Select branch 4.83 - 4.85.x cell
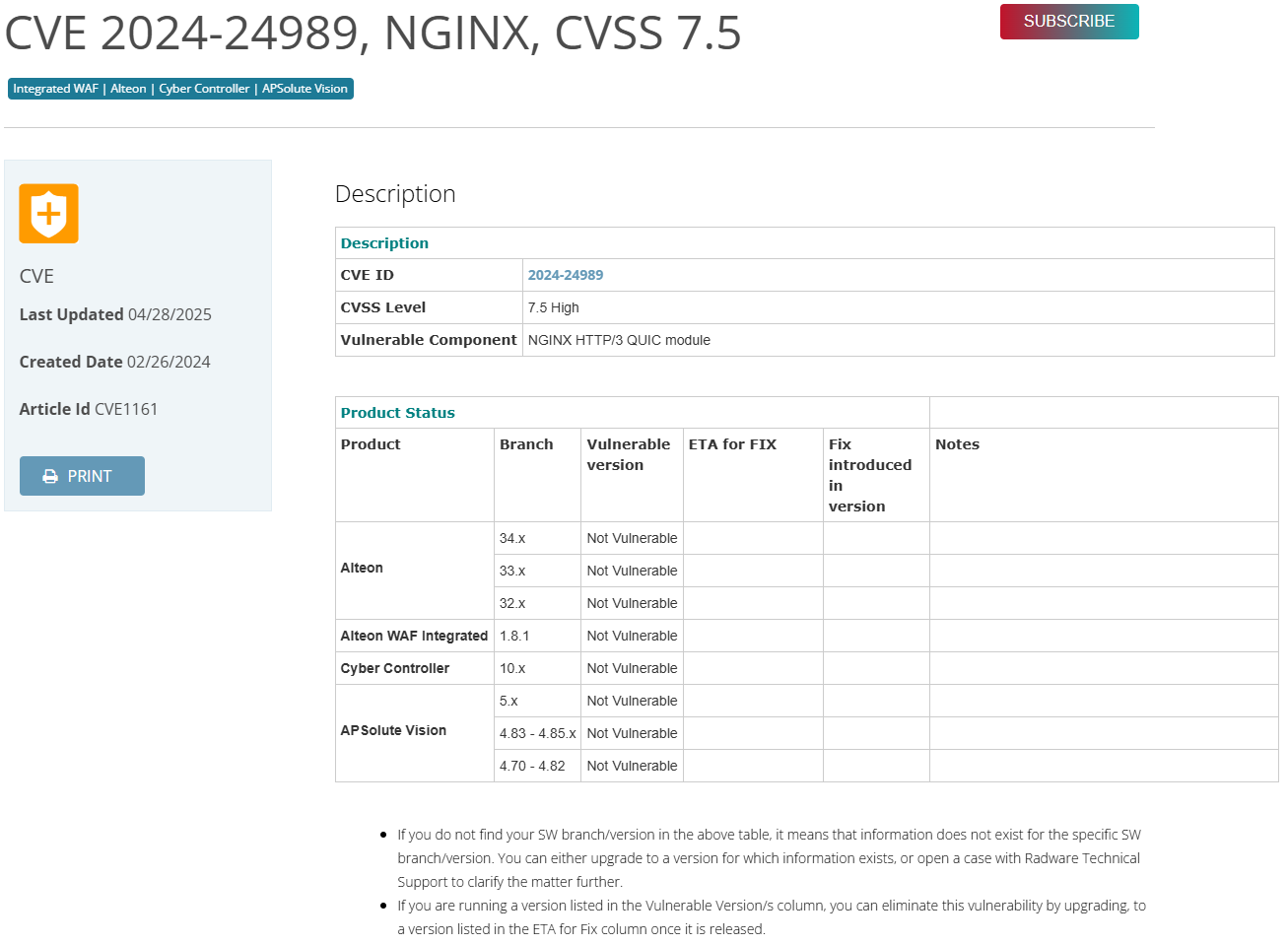This screenshot has height=945, width=1288. (537, 733)
